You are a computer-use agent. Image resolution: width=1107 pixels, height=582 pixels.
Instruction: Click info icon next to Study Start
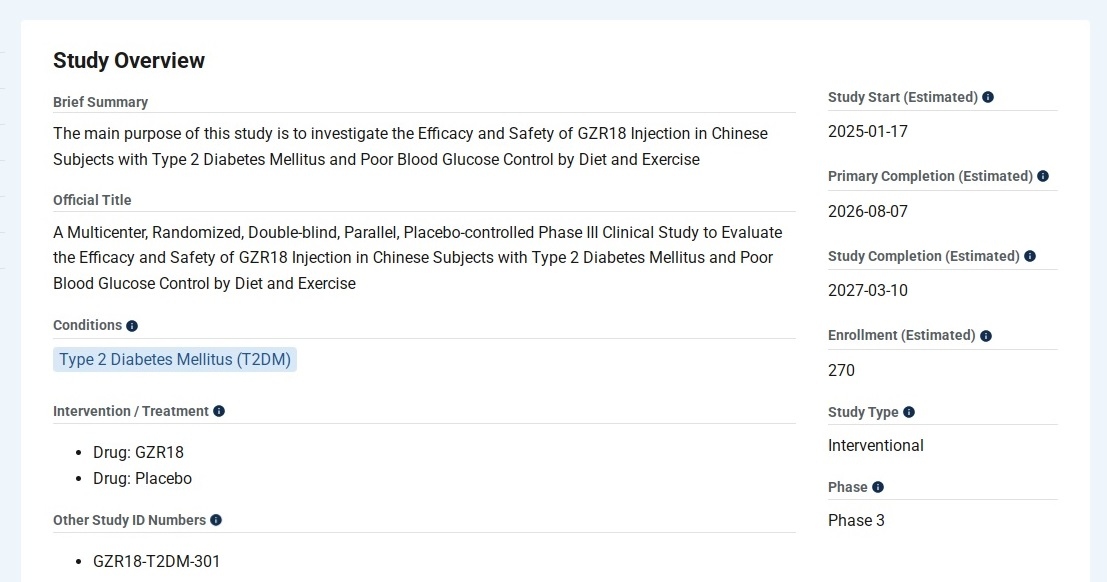(x=988, y=97)
